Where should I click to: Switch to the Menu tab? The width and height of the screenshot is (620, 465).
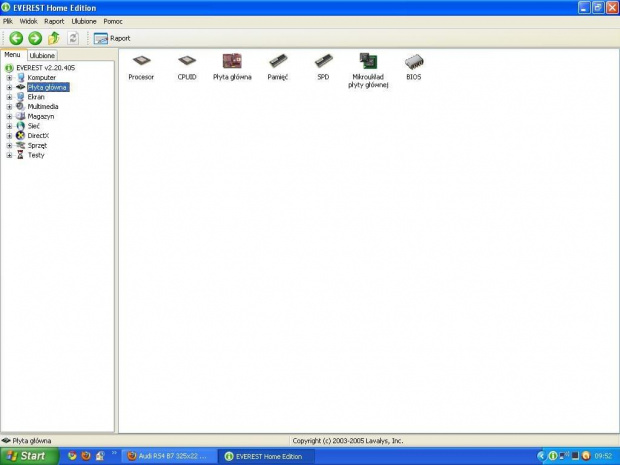13,55
